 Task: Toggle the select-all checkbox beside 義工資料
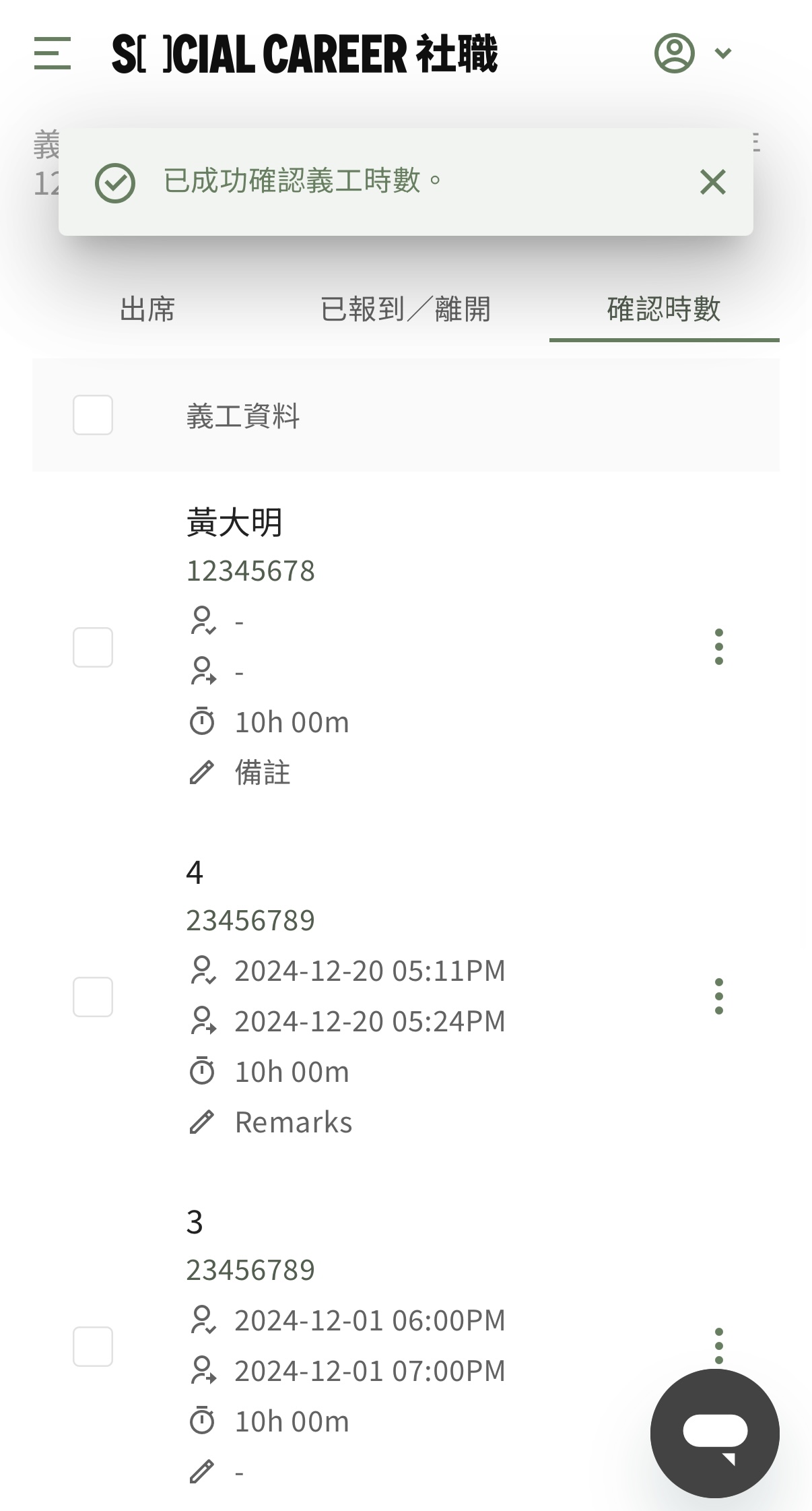click(x=93, y=415)
